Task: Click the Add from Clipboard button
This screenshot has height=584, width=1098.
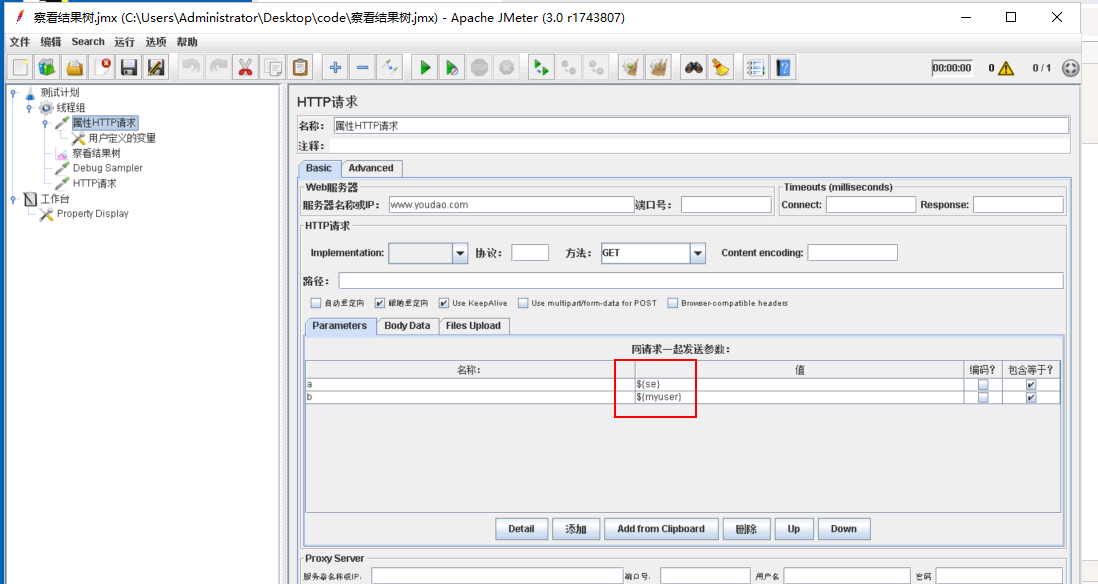Action: click(661, 529)
